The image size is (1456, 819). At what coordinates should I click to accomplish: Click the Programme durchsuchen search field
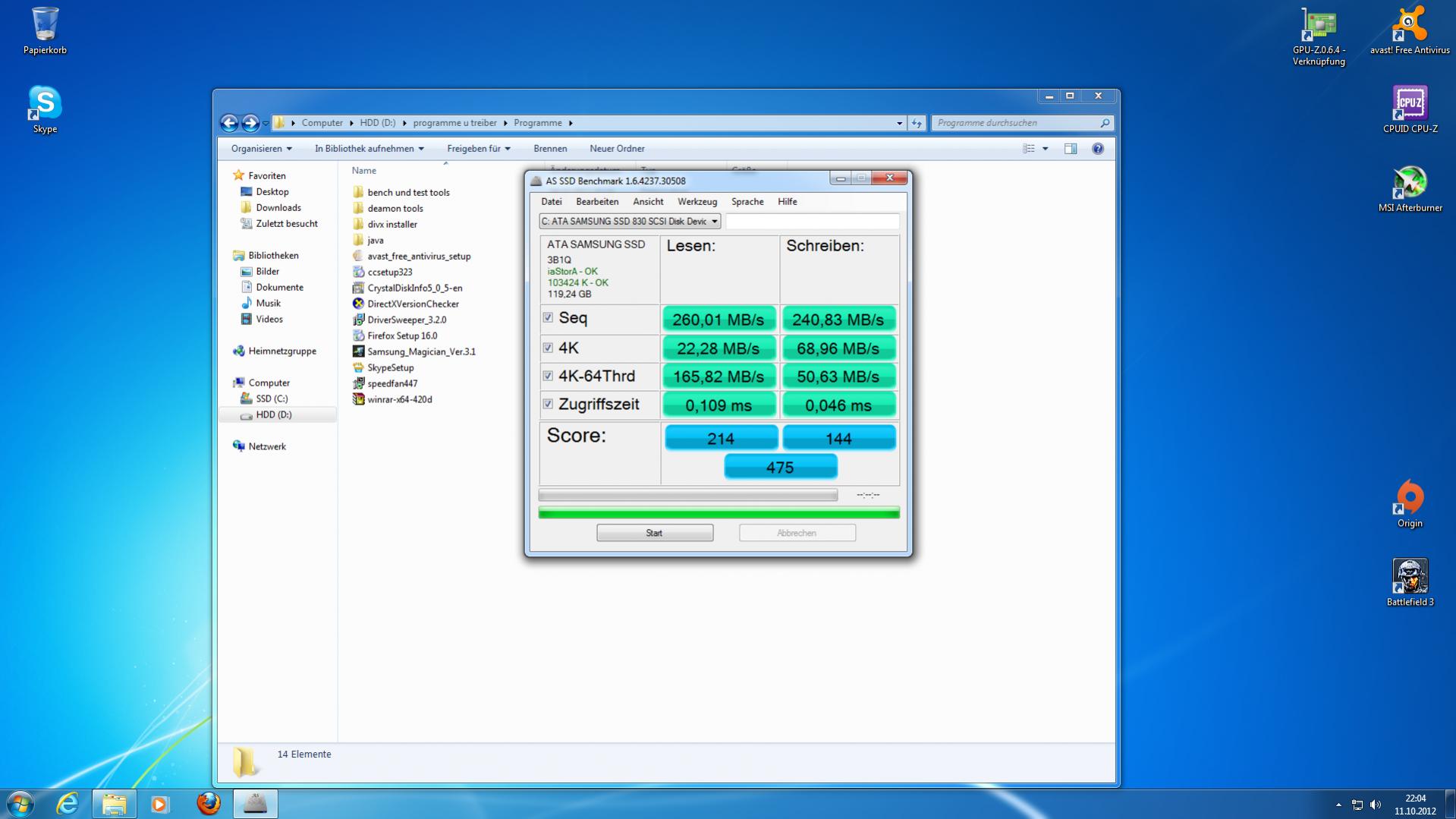click(1021, 123)
